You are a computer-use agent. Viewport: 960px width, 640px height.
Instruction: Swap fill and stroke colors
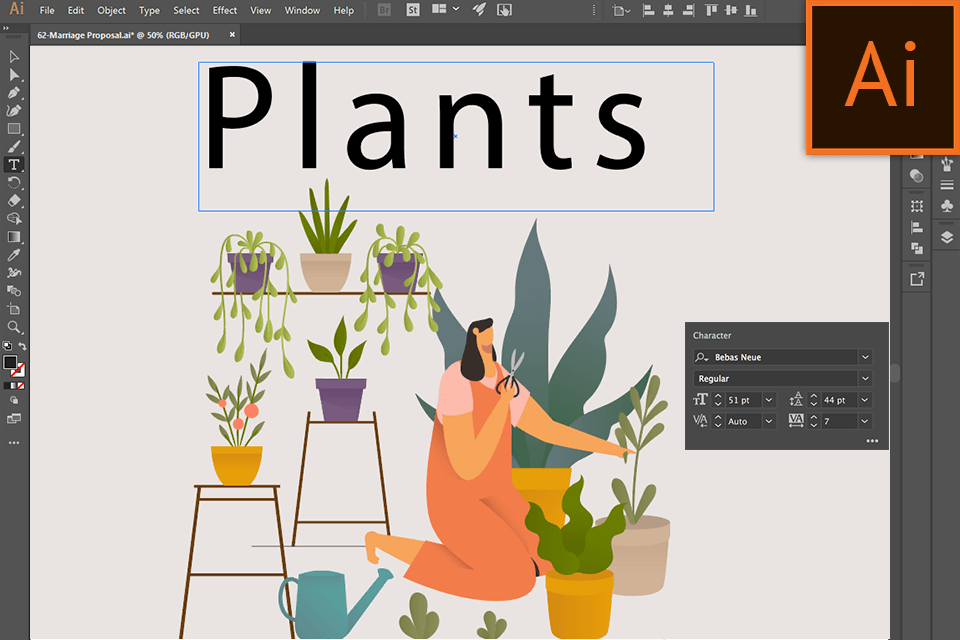[22, 346]
